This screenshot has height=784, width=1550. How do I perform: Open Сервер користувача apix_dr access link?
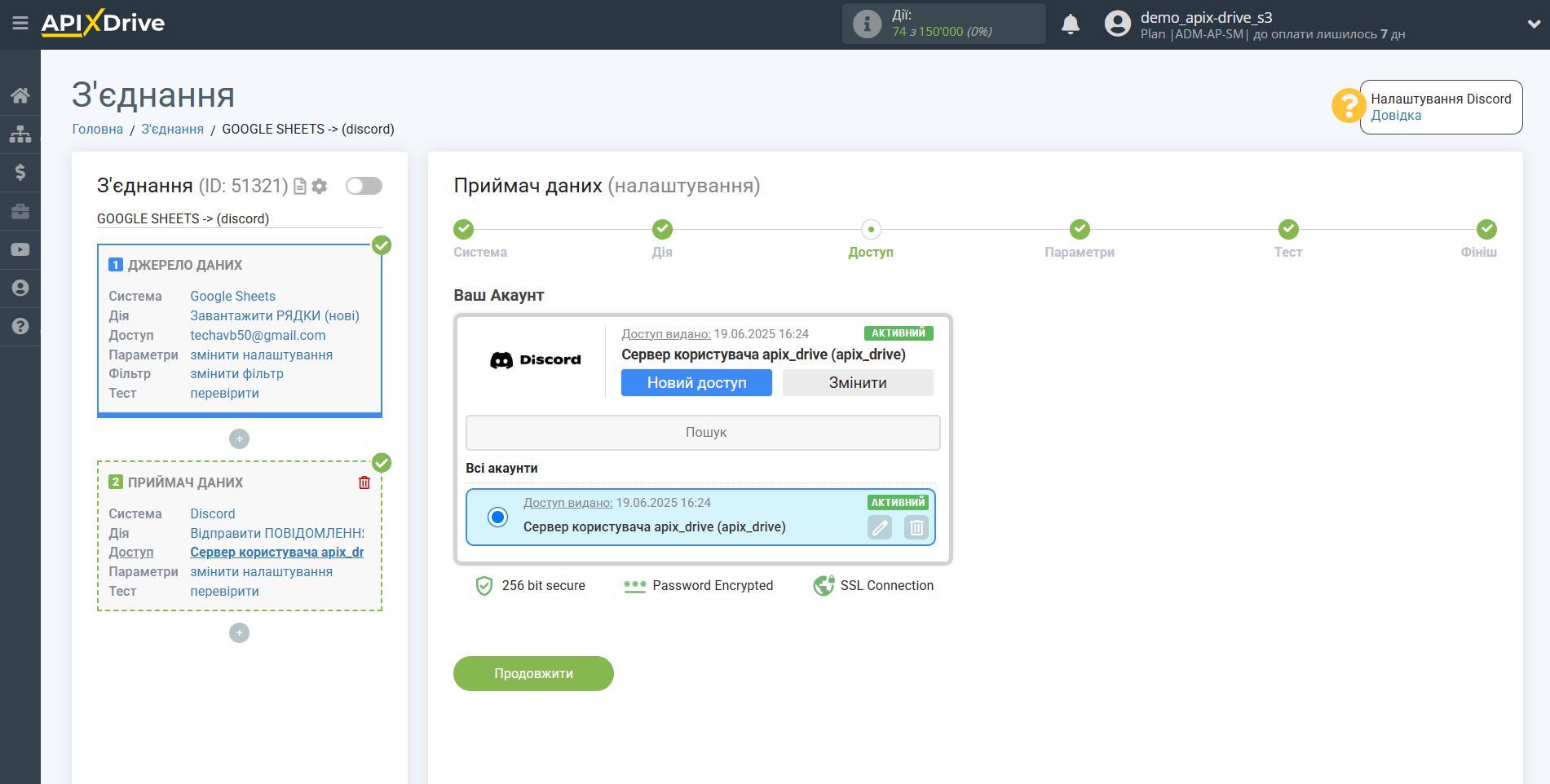tap(276, 553)
